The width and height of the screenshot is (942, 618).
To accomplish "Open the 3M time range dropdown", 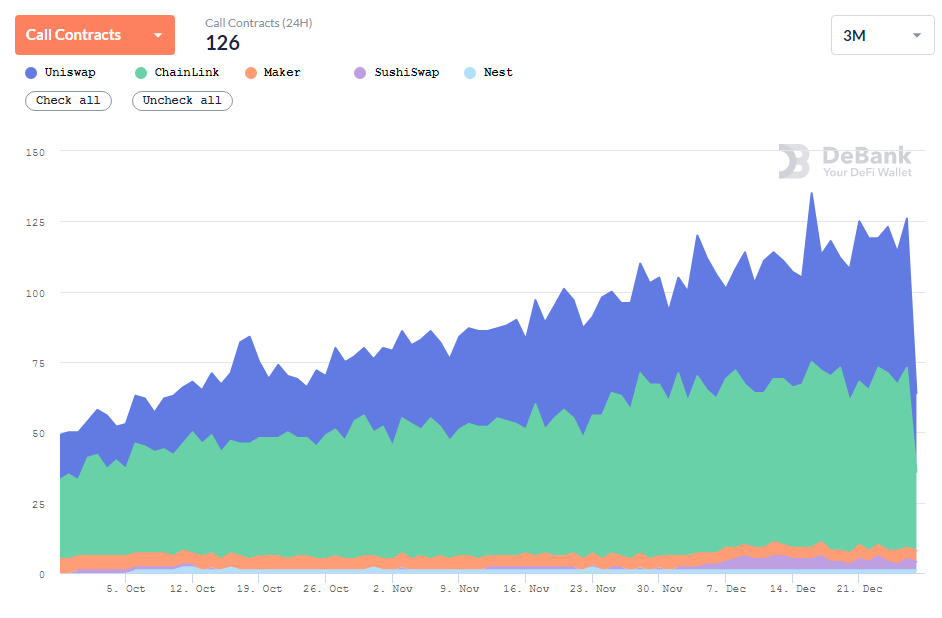I will coord(882,35).
